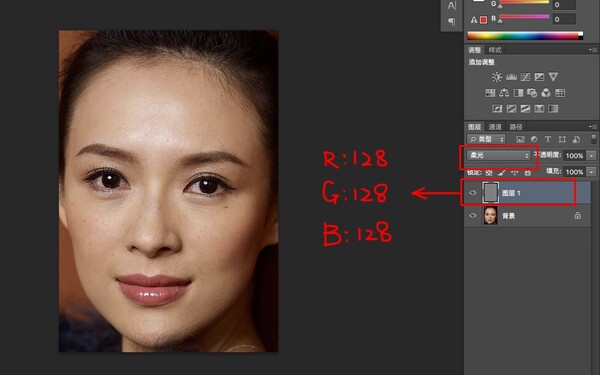Viewport: 600px width, 375px height.
Task: Filter layers by type layers (T icon)
Action: point(548,139)
